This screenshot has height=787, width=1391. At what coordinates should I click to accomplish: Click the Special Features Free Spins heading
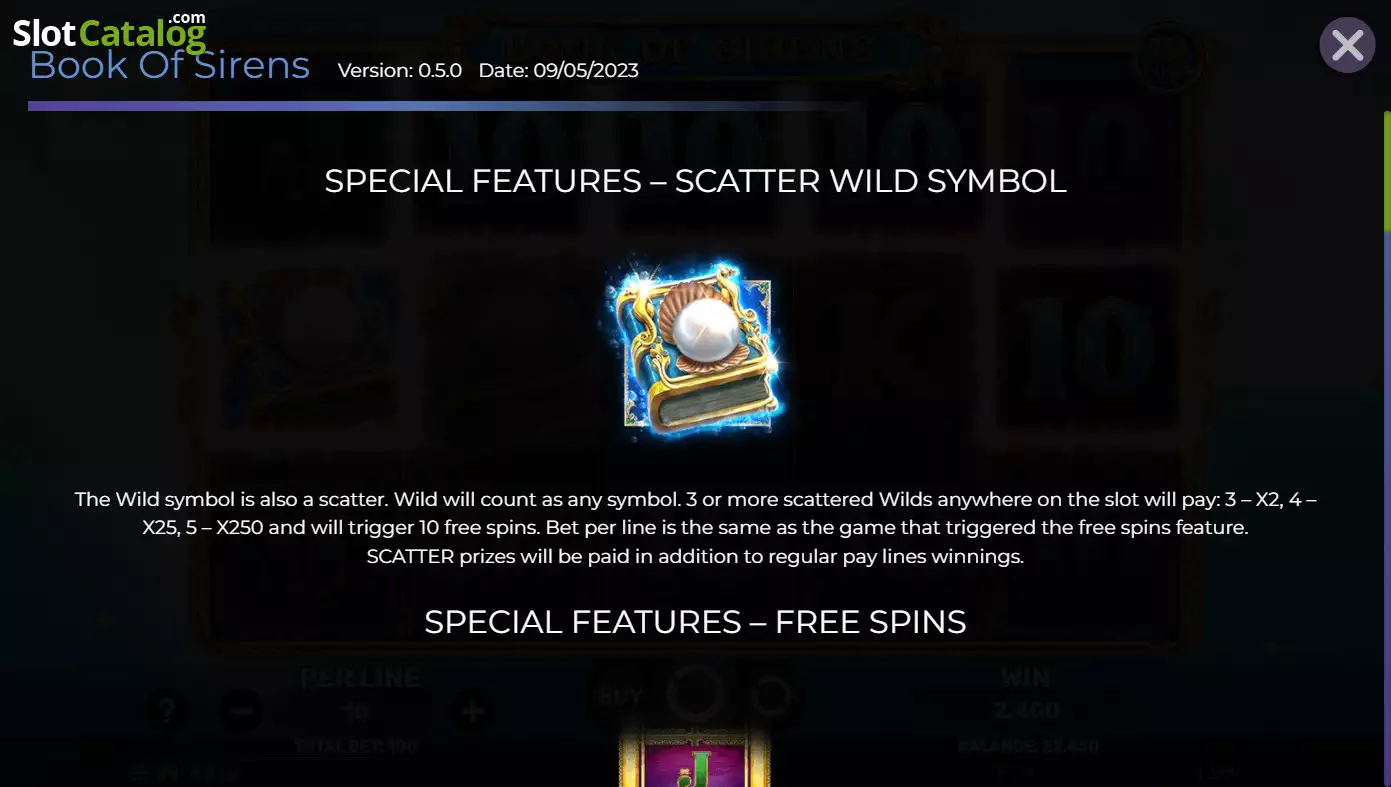click(x=695, y=622)
